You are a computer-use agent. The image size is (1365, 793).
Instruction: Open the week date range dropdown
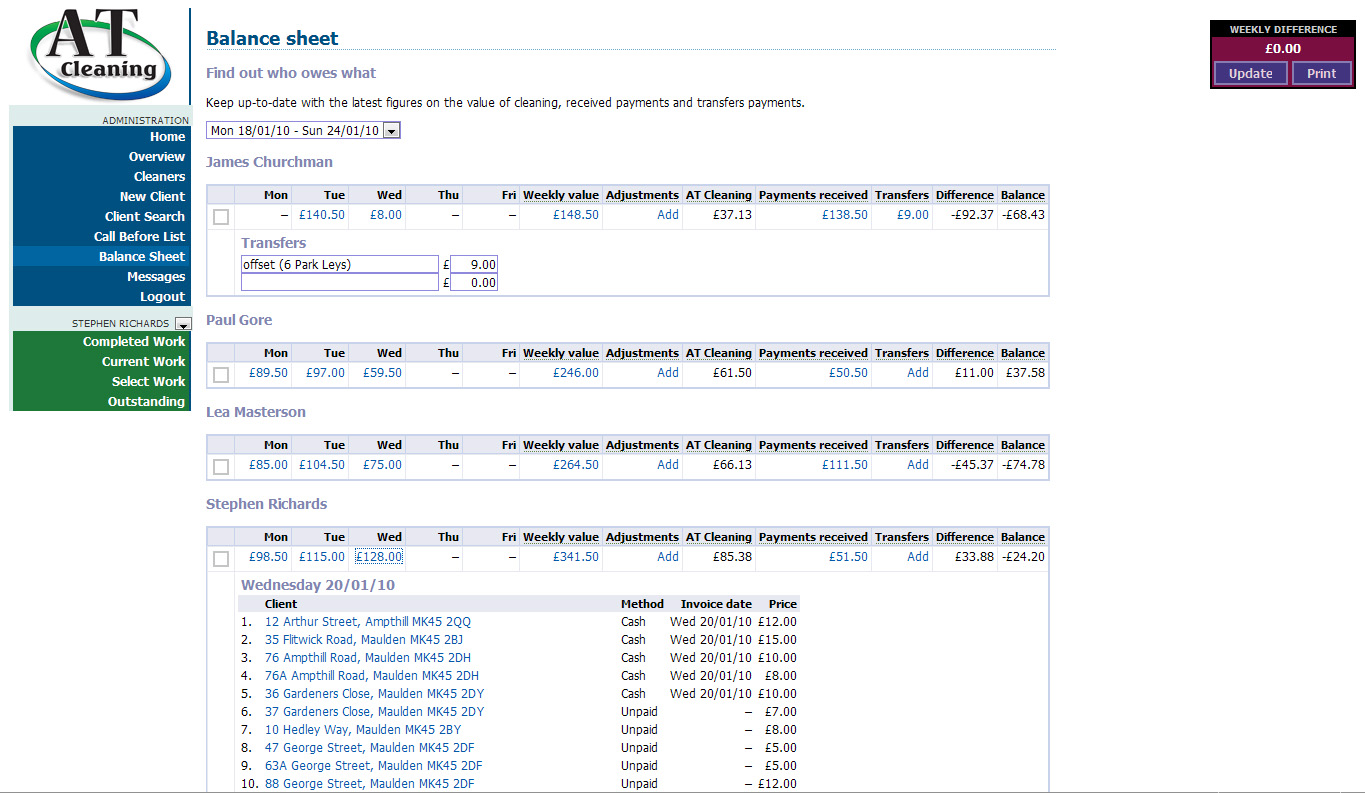(391, 131)
